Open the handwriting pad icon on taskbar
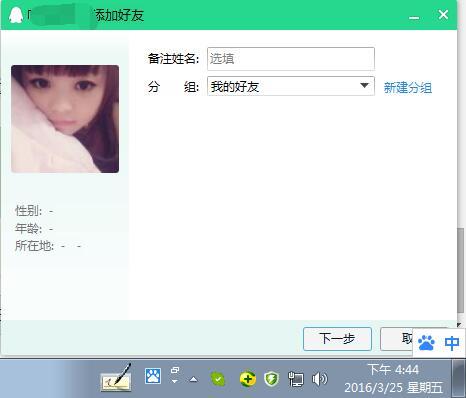466x398 pixels. pos(116,378)
